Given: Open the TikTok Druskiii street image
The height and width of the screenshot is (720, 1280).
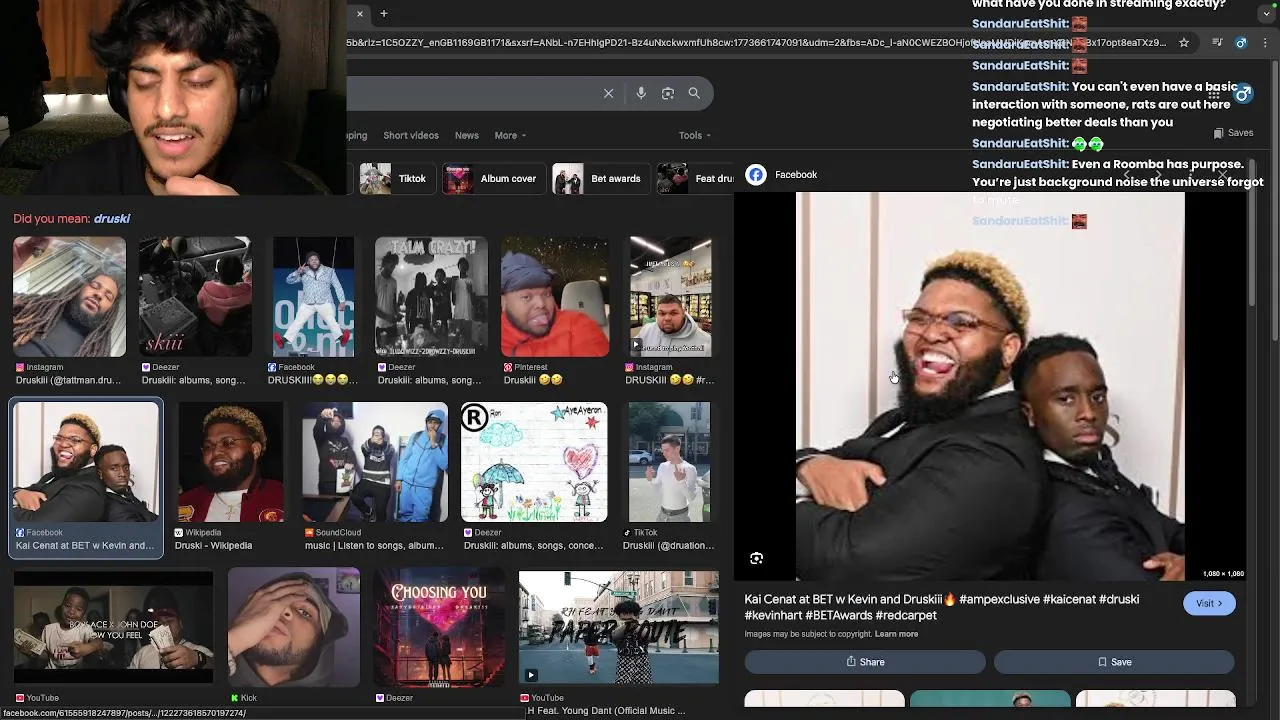Looking at the screenshot, I should pyautogui.click(x=669, y=462).
